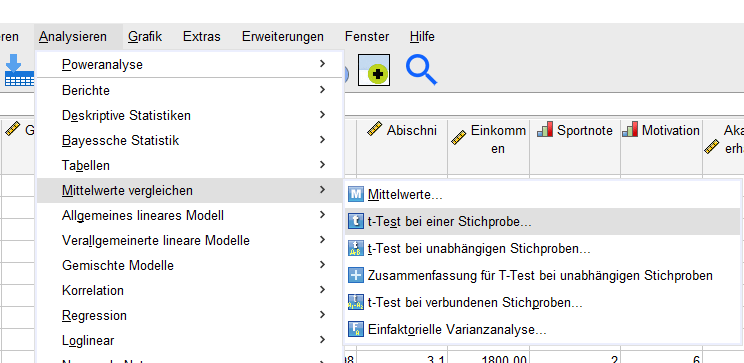Open the Erweiterungen menu
Image resolution: width=744 pixels, height=363 pixels.
[x=283, y=37]
